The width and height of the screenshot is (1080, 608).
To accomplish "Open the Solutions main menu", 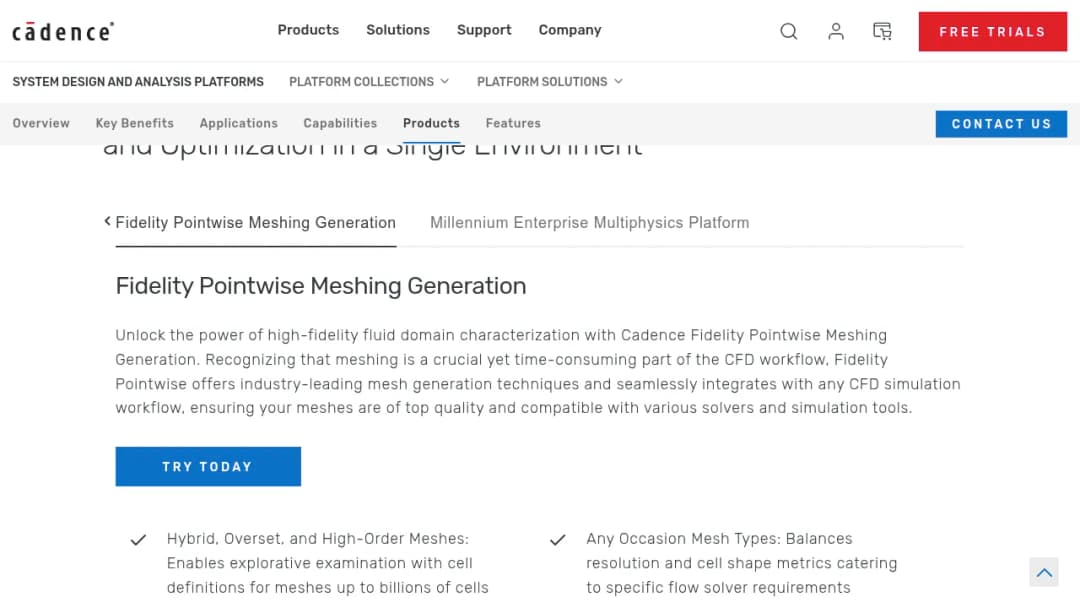I will (398, 30).
